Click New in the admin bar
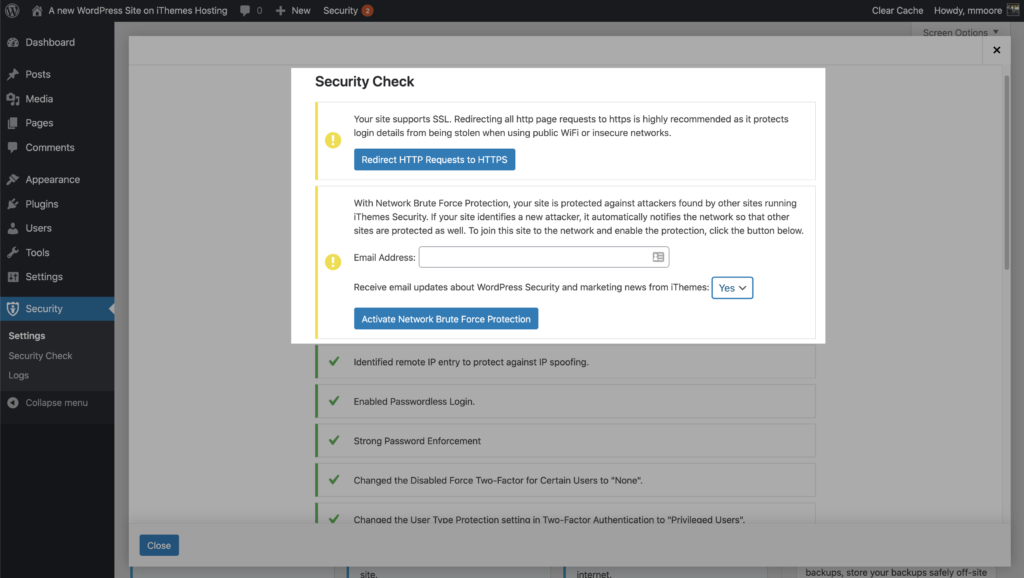The height and width of the screenshot is (578, 1024). (300, 10)
